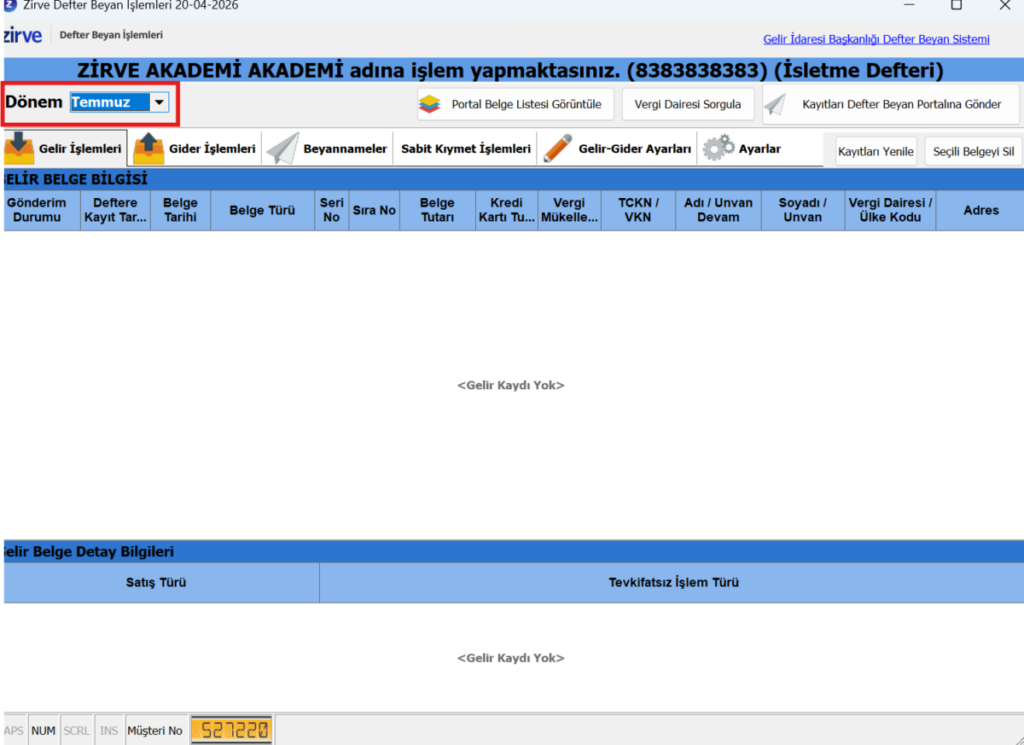The width and height of the screenshot is (1024, 745).
Task: Click Vergi Dairesi Sorgula button
Action: point(688,104)
